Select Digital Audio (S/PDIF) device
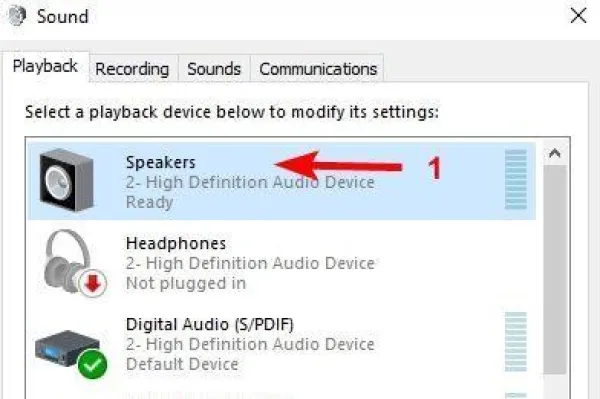 click(x=281, y=344)
